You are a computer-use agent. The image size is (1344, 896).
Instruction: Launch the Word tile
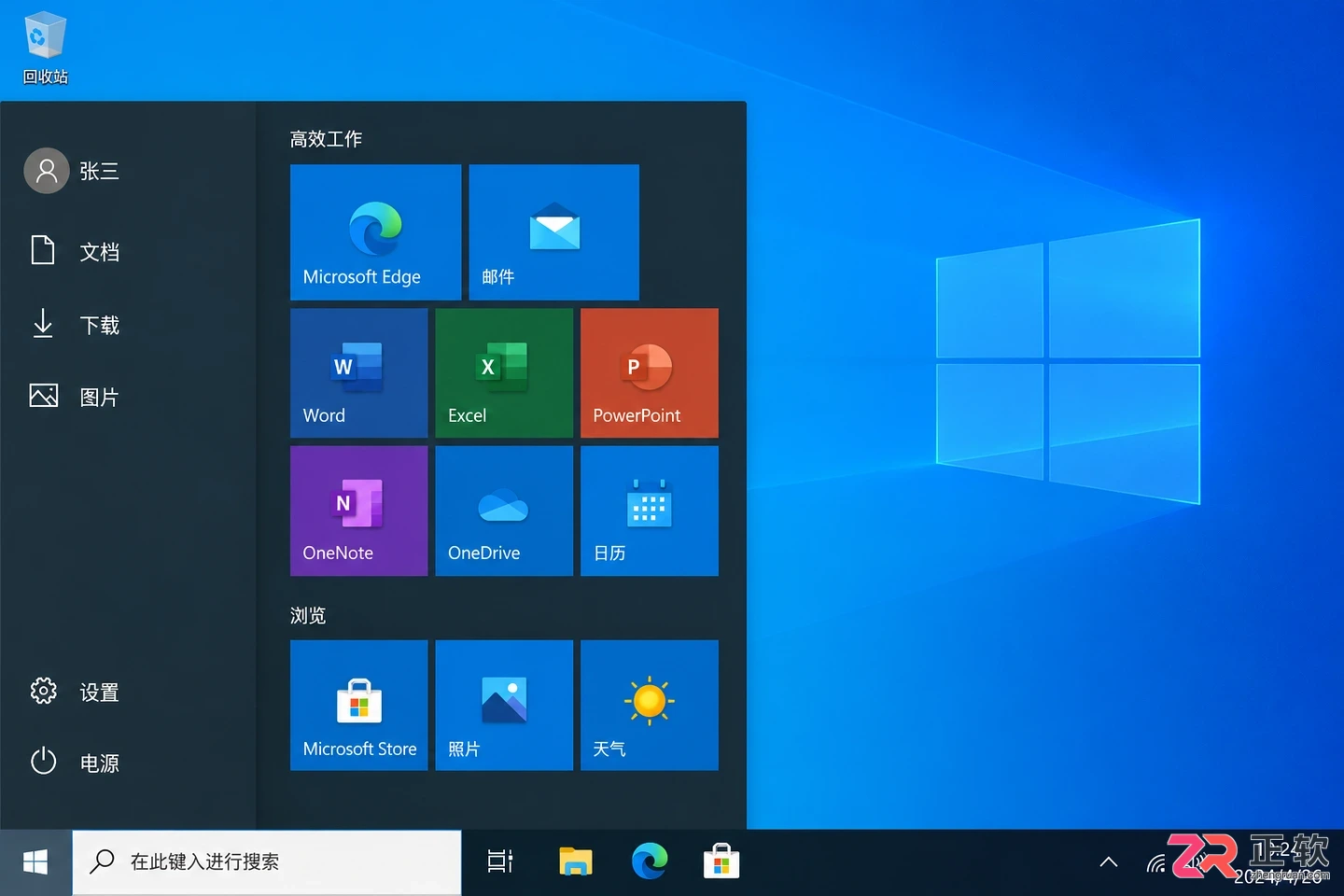point(359,373)
